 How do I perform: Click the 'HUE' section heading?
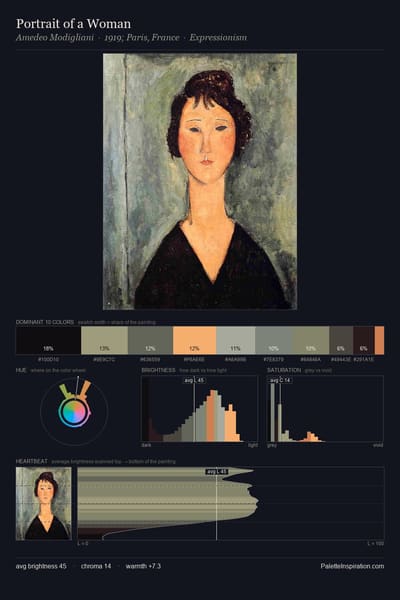point(21,370)
